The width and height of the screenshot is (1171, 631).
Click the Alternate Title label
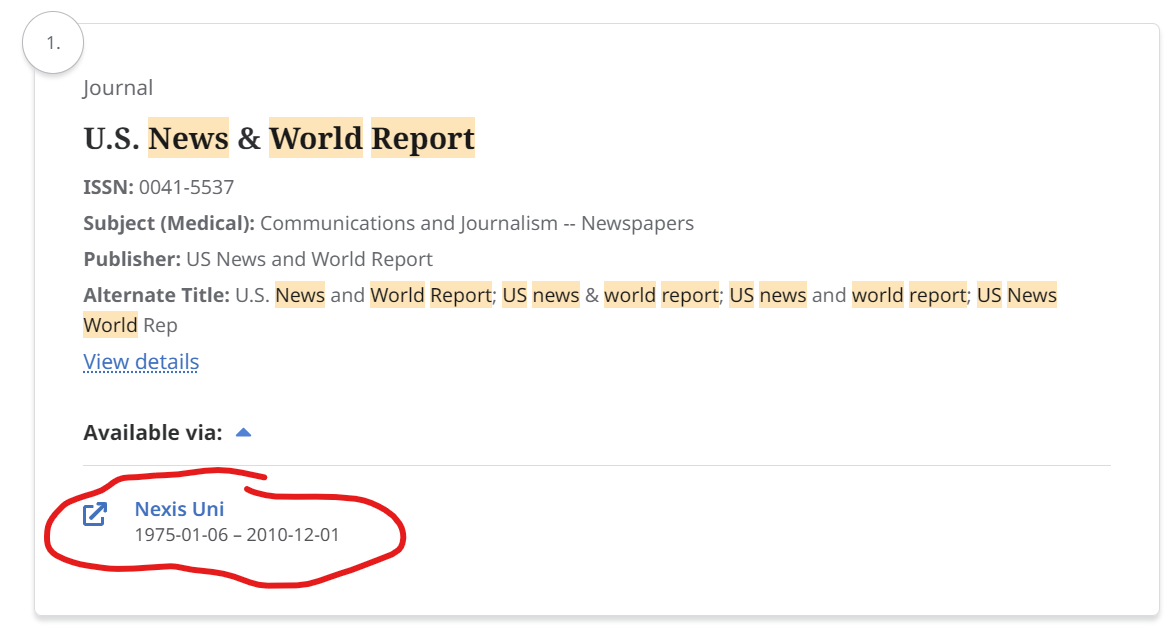pyautogui.click(x=156, y=295)
